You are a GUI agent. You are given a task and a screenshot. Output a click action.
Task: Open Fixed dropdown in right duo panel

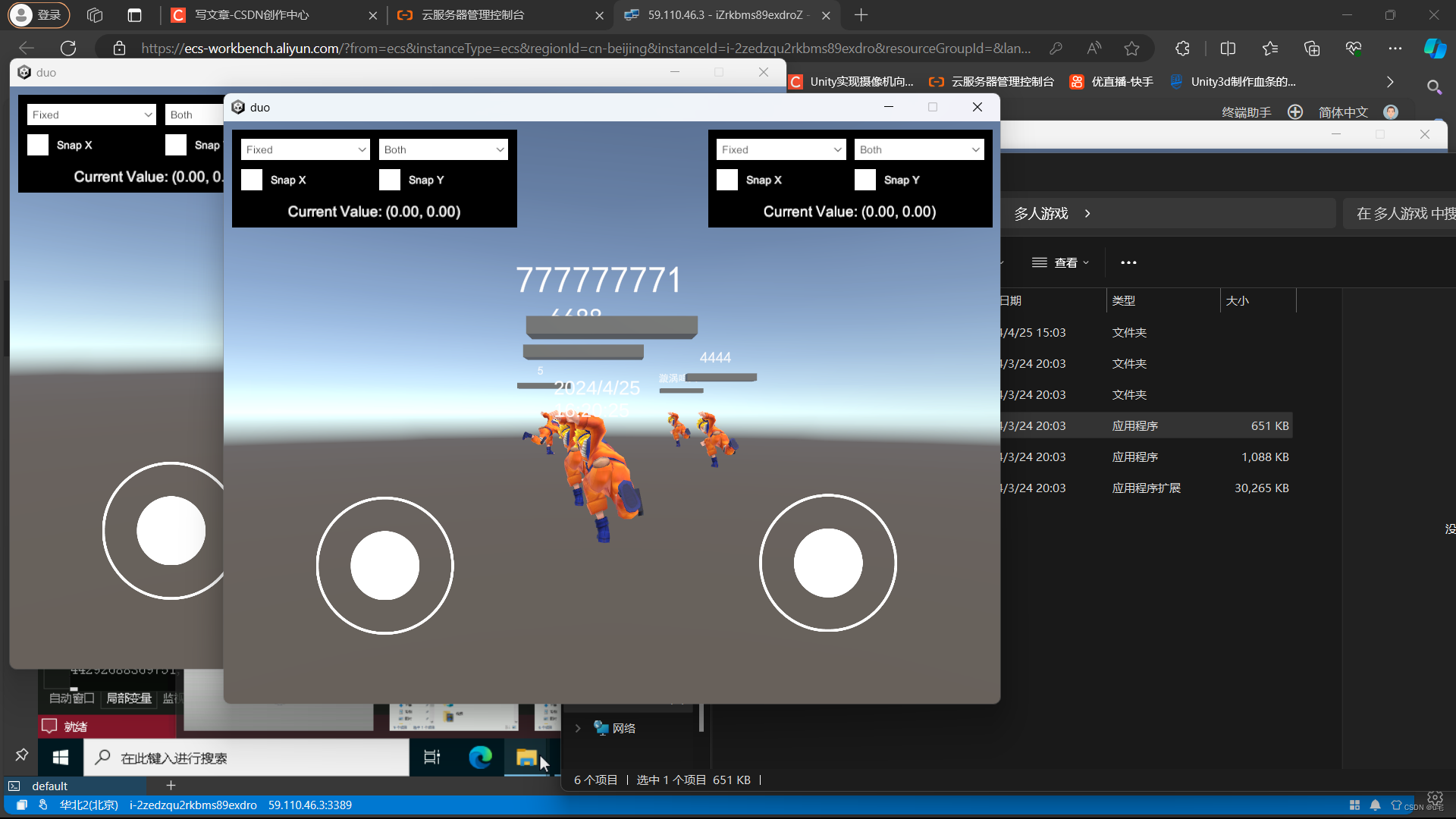pos(781,149)
